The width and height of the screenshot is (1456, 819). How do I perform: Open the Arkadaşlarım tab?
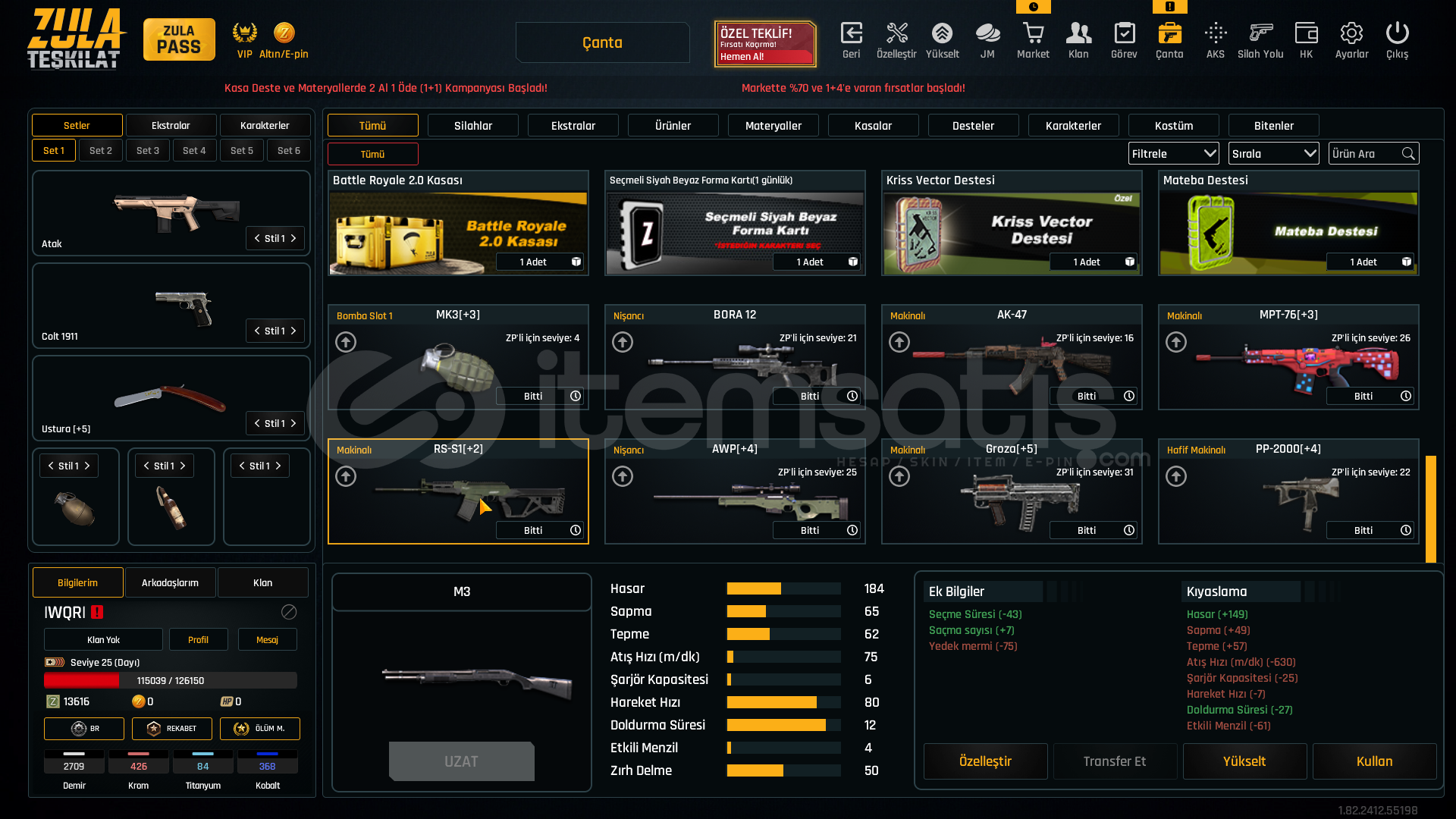(170, 582)
